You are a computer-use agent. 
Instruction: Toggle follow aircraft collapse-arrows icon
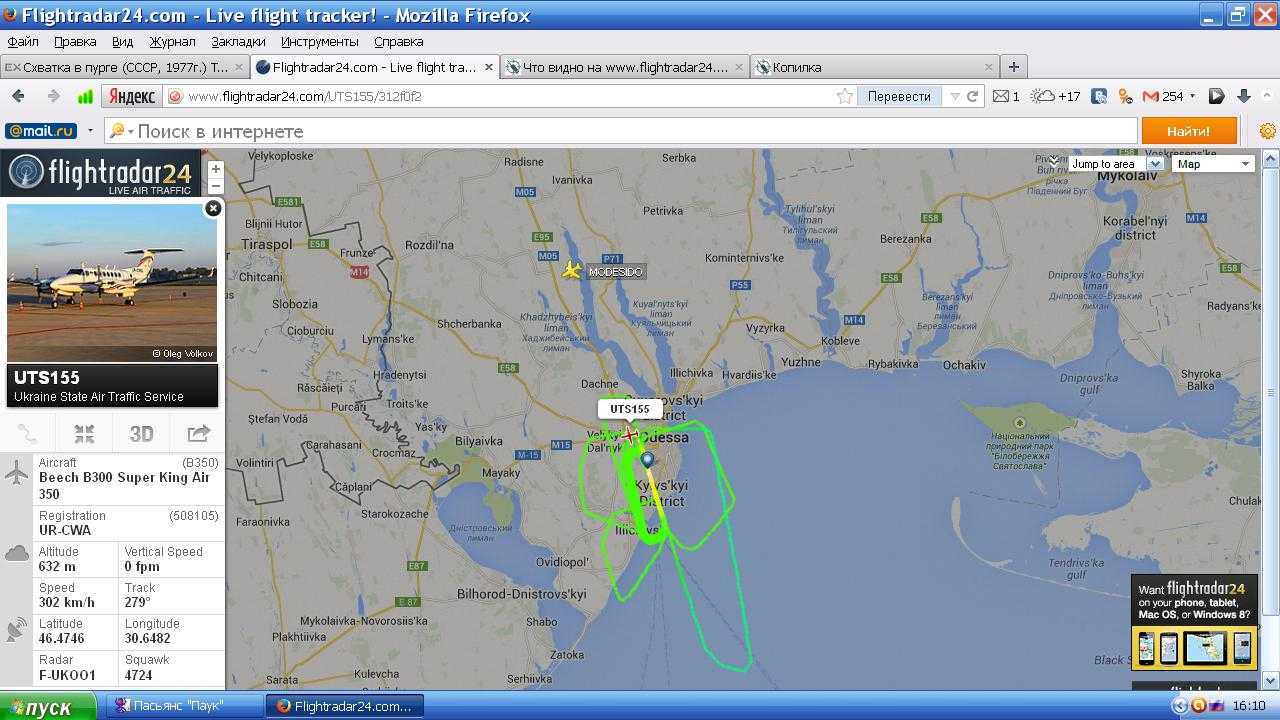(84, 434)
